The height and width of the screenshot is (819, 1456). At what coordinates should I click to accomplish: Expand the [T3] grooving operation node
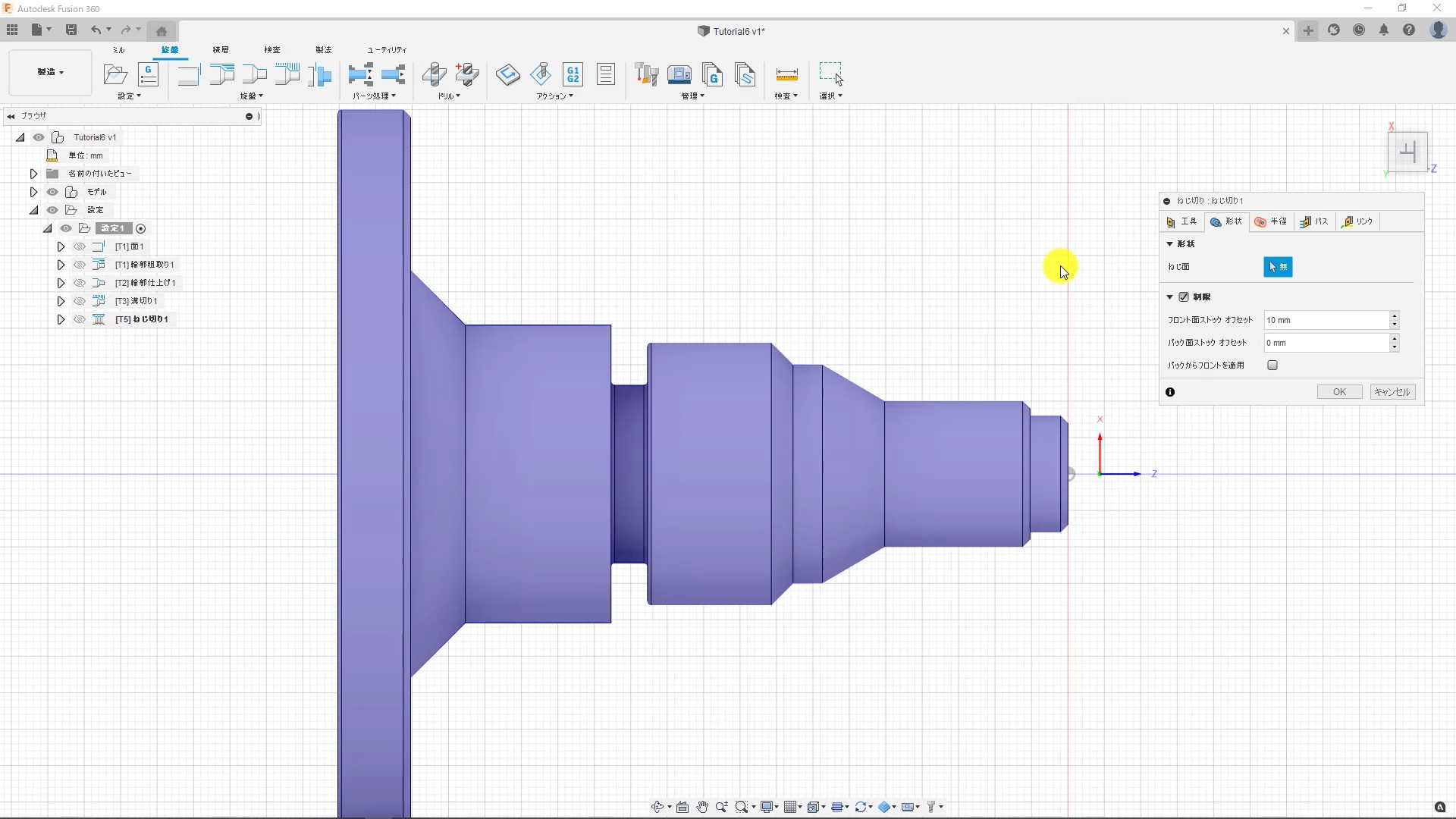pos(61,301)
